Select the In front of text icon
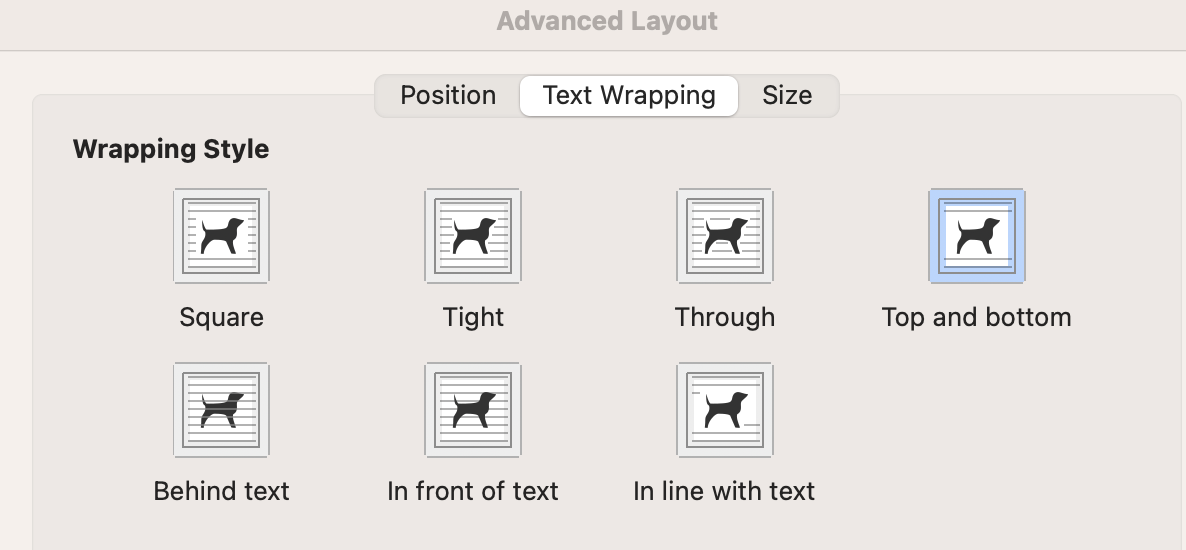The width and height of the screenshot is (1186, 550). pyautogui.click(x=473, y=410)
